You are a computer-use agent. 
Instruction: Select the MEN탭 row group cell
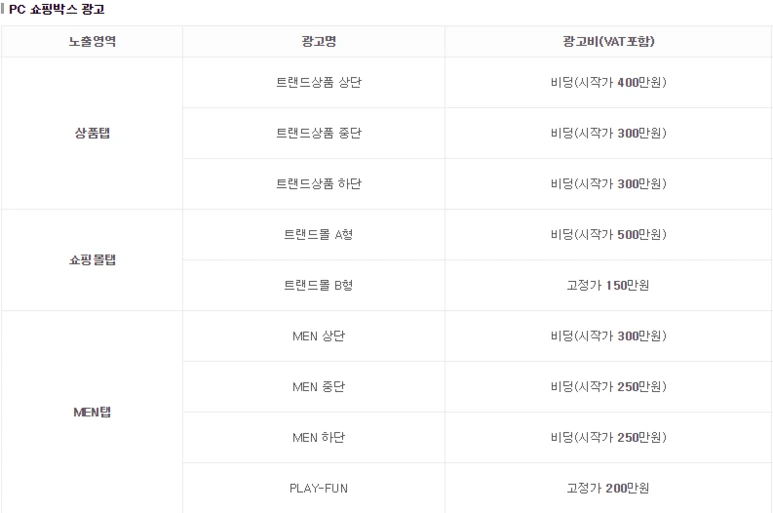[92, 412]
